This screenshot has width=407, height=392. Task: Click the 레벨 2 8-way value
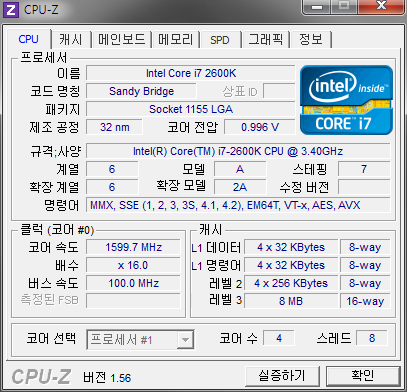pos(365,283)
